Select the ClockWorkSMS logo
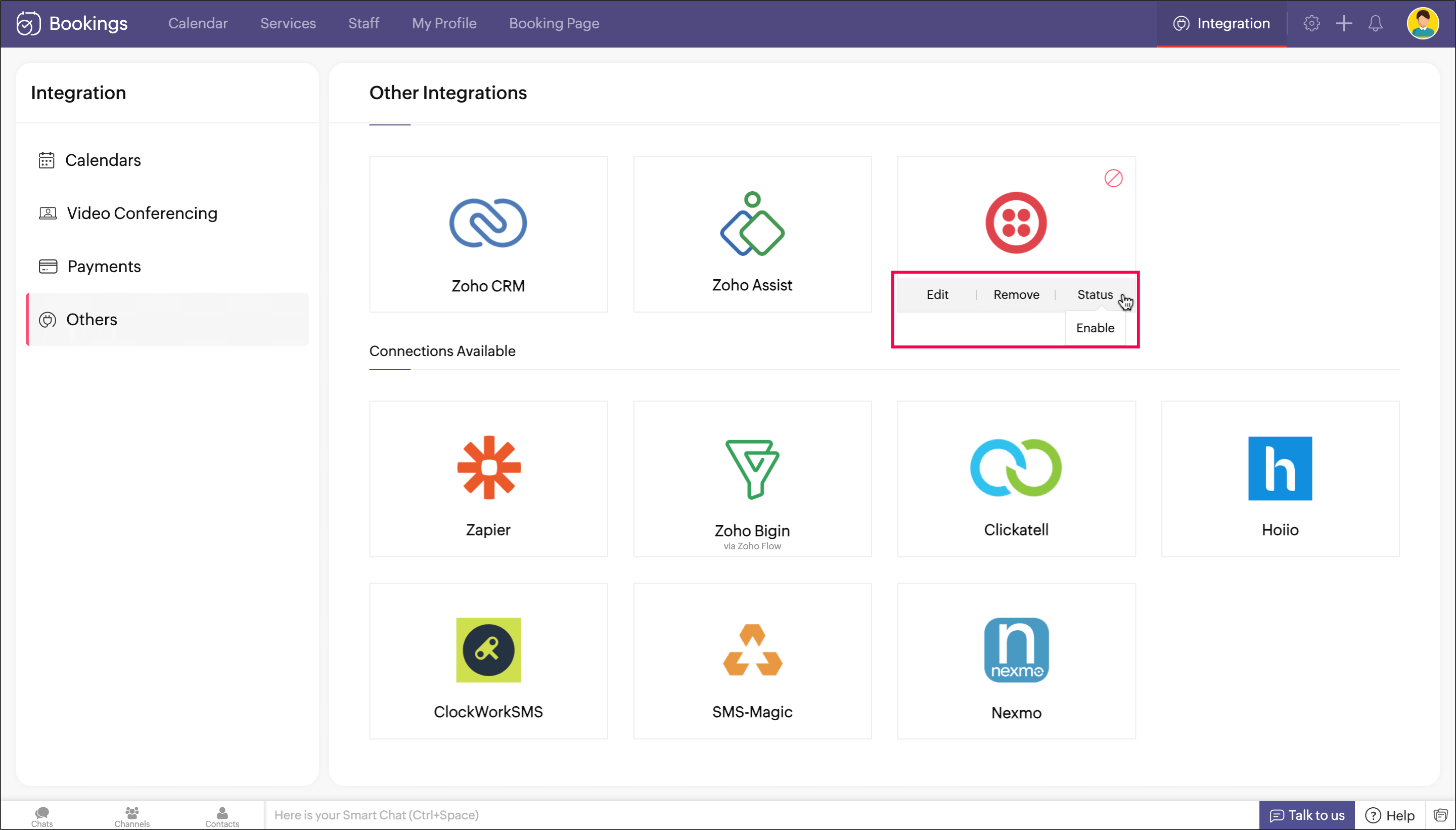The width and height of the screenshot is (1456, 830). (488, 650)
